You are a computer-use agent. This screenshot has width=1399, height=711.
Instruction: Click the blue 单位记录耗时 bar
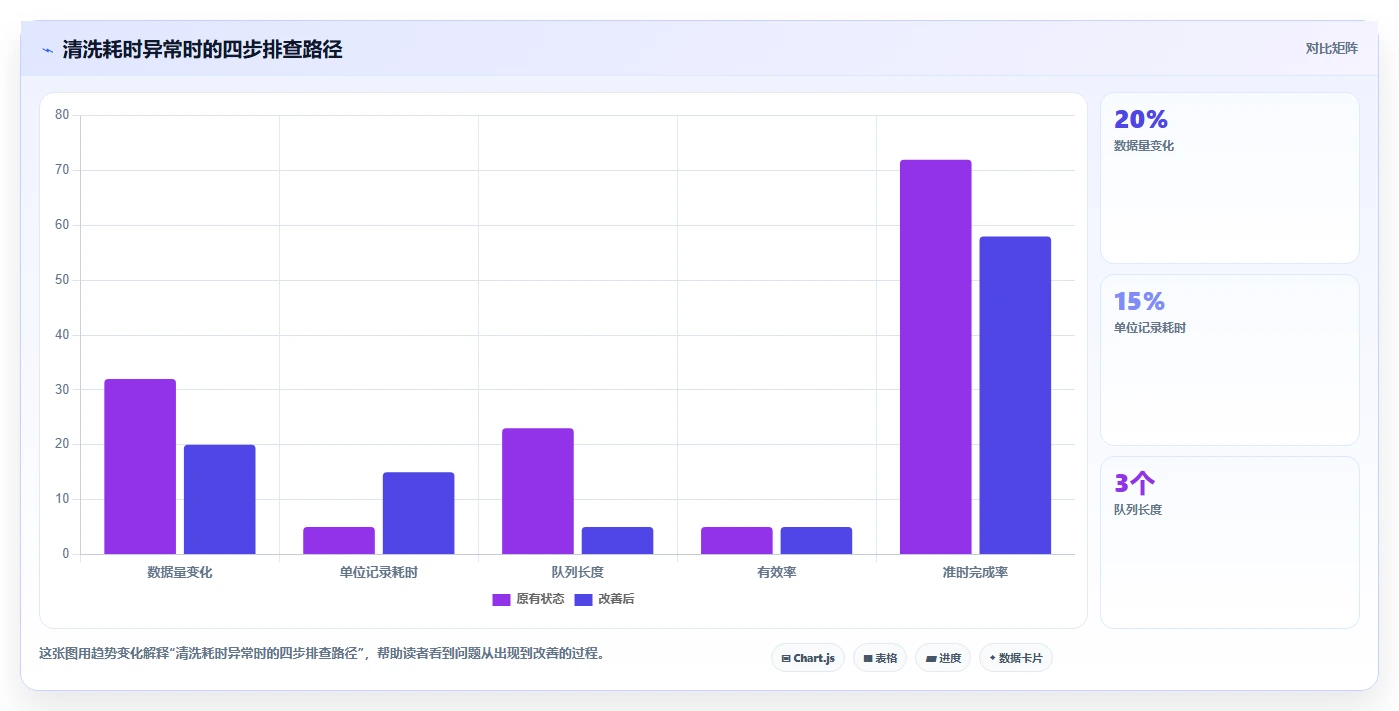(418, 513)
